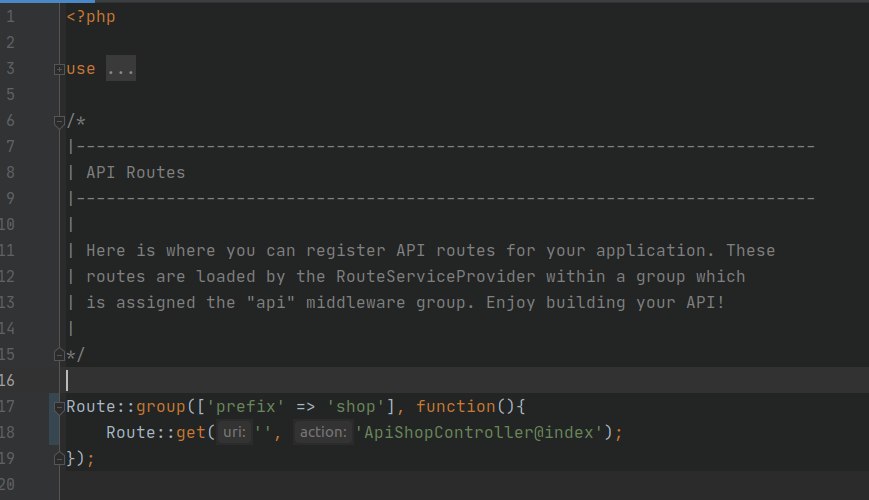Click the 'shop' string value

[x=356, y=407]
